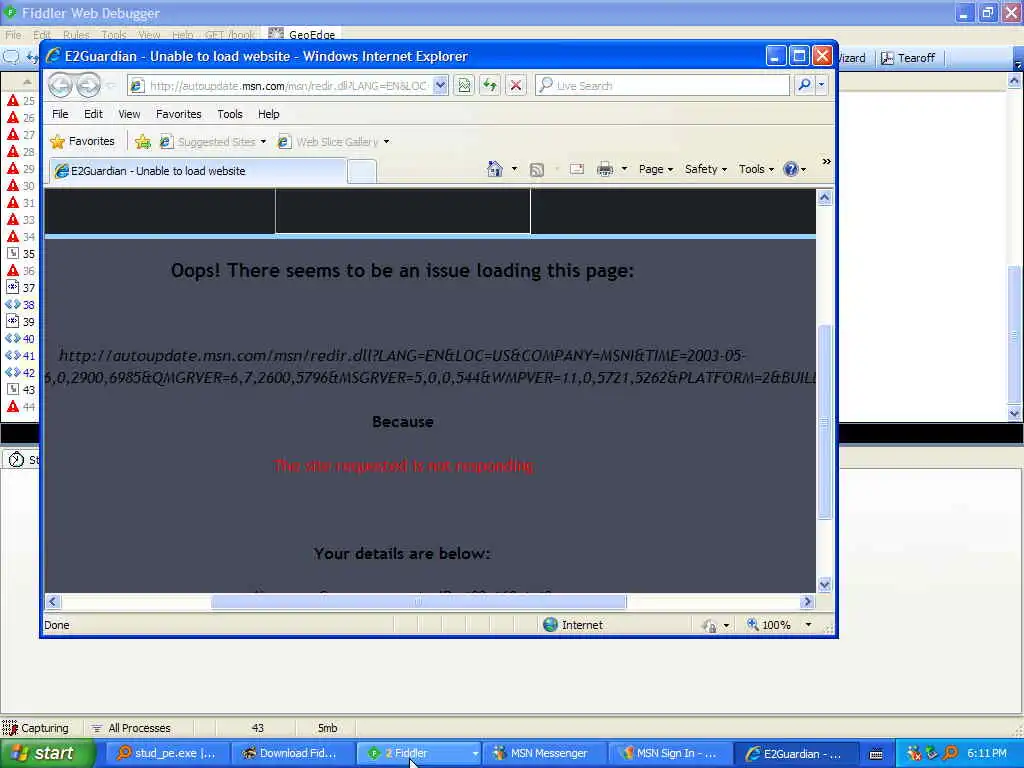The width and height of the screenshot is (1024, 768).
Task: Click the Add to Favorites Bar icon
Action: [143, 141]
